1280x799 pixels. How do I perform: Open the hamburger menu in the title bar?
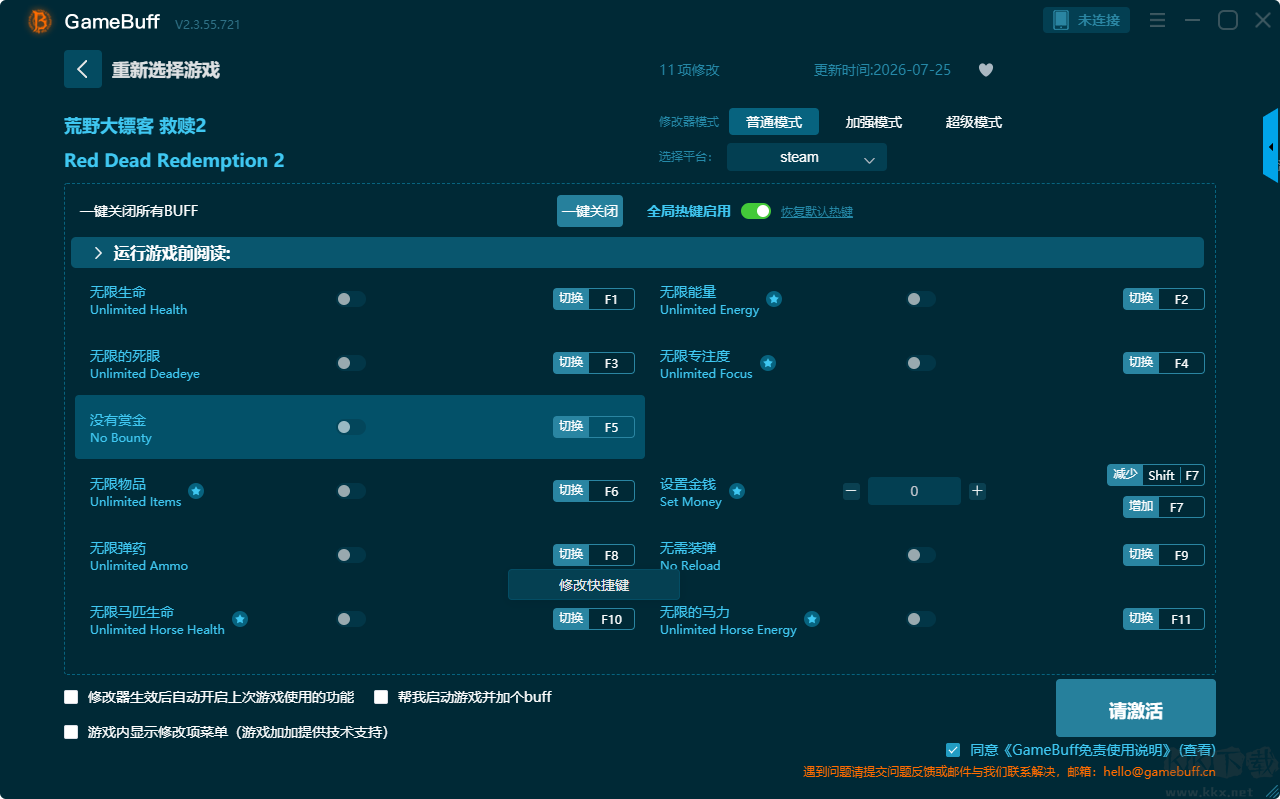pyautogui.click(x=1157, y=20)
